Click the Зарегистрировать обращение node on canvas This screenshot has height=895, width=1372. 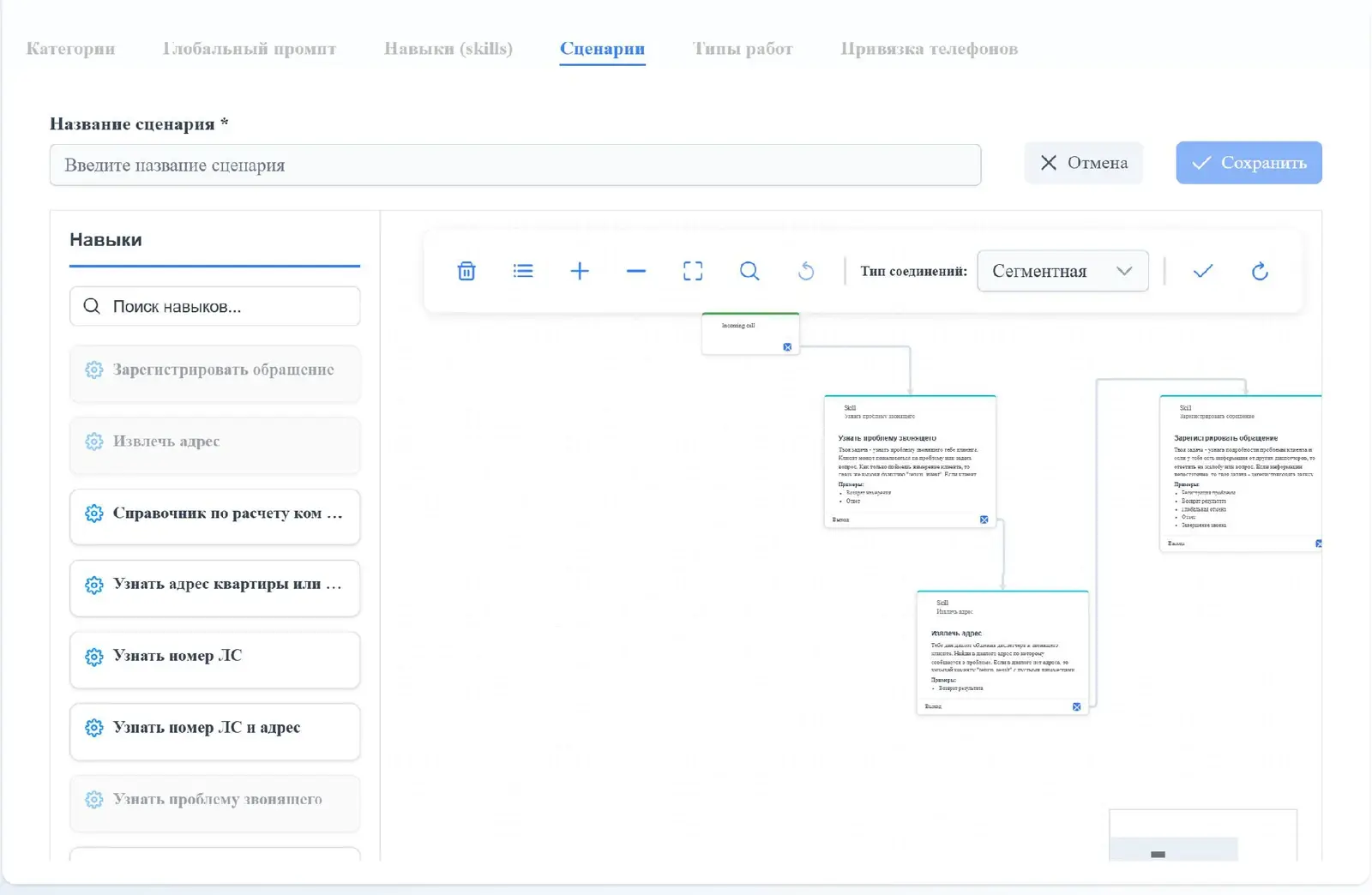pos(1240,473)
